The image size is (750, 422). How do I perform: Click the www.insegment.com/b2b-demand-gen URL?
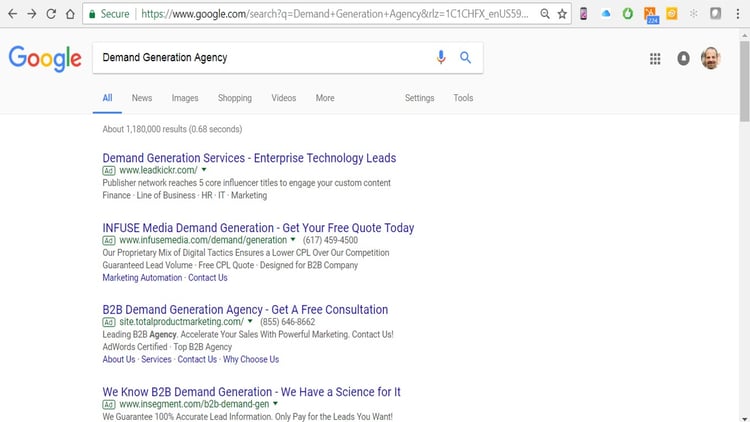point(194,404)
